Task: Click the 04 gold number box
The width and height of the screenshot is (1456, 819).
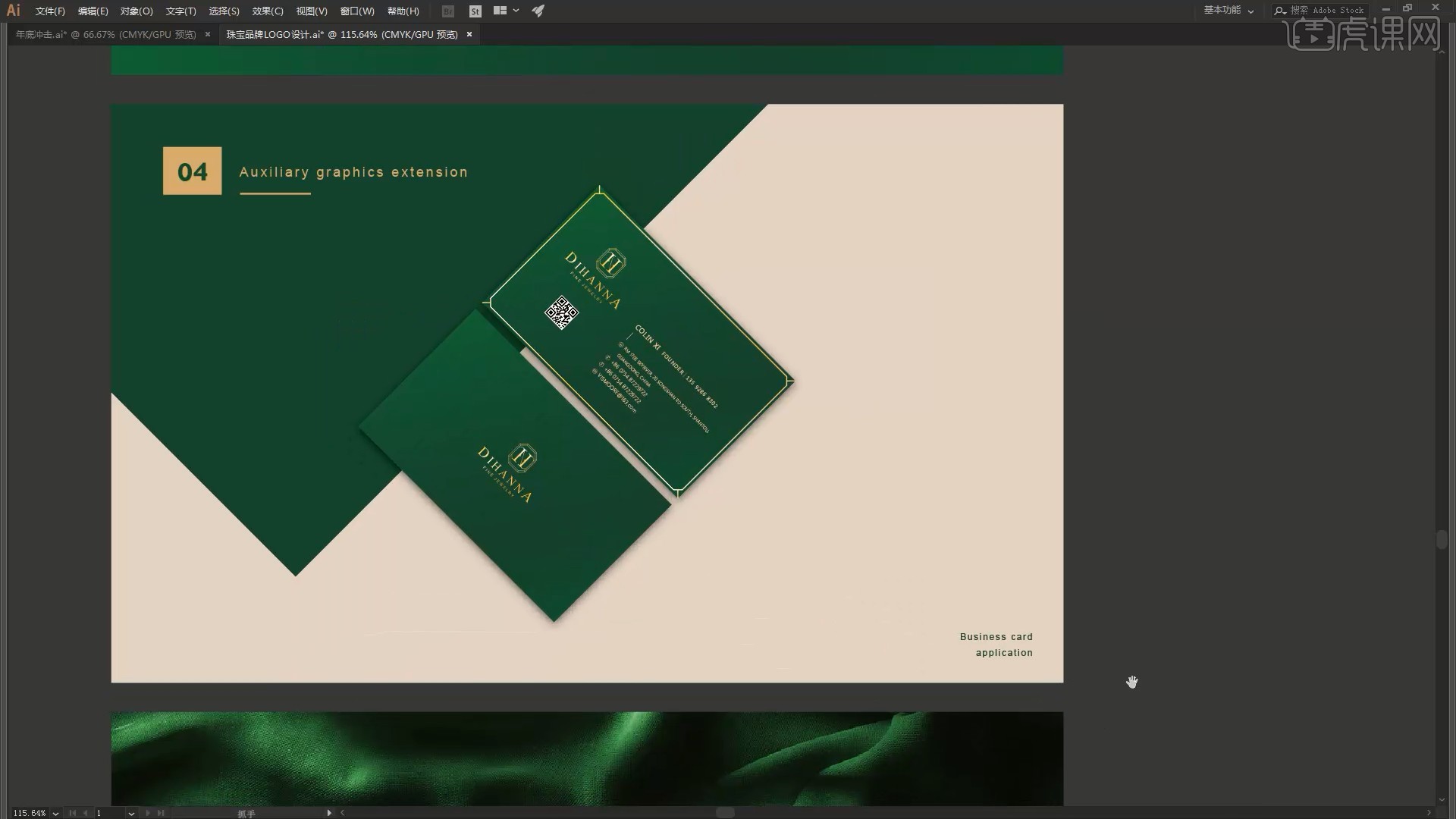Action: point(193,171)
